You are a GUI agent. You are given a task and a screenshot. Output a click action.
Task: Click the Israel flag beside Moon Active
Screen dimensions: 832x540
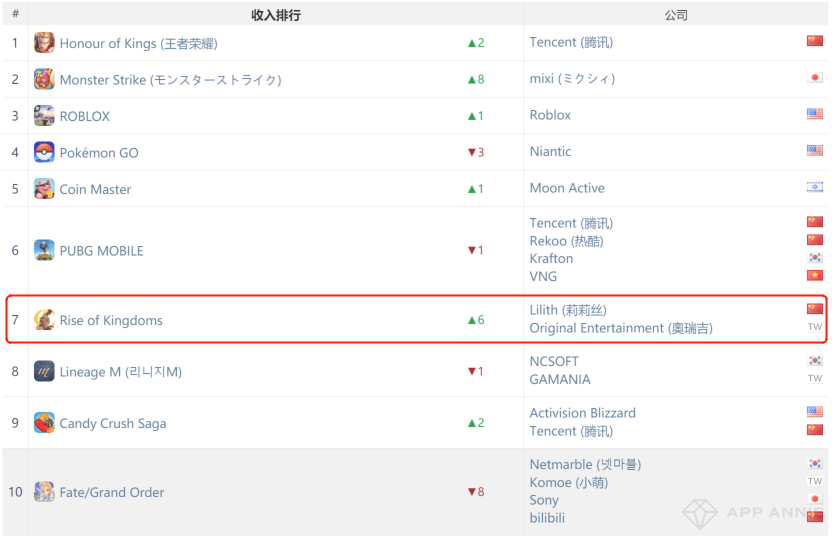814,188
